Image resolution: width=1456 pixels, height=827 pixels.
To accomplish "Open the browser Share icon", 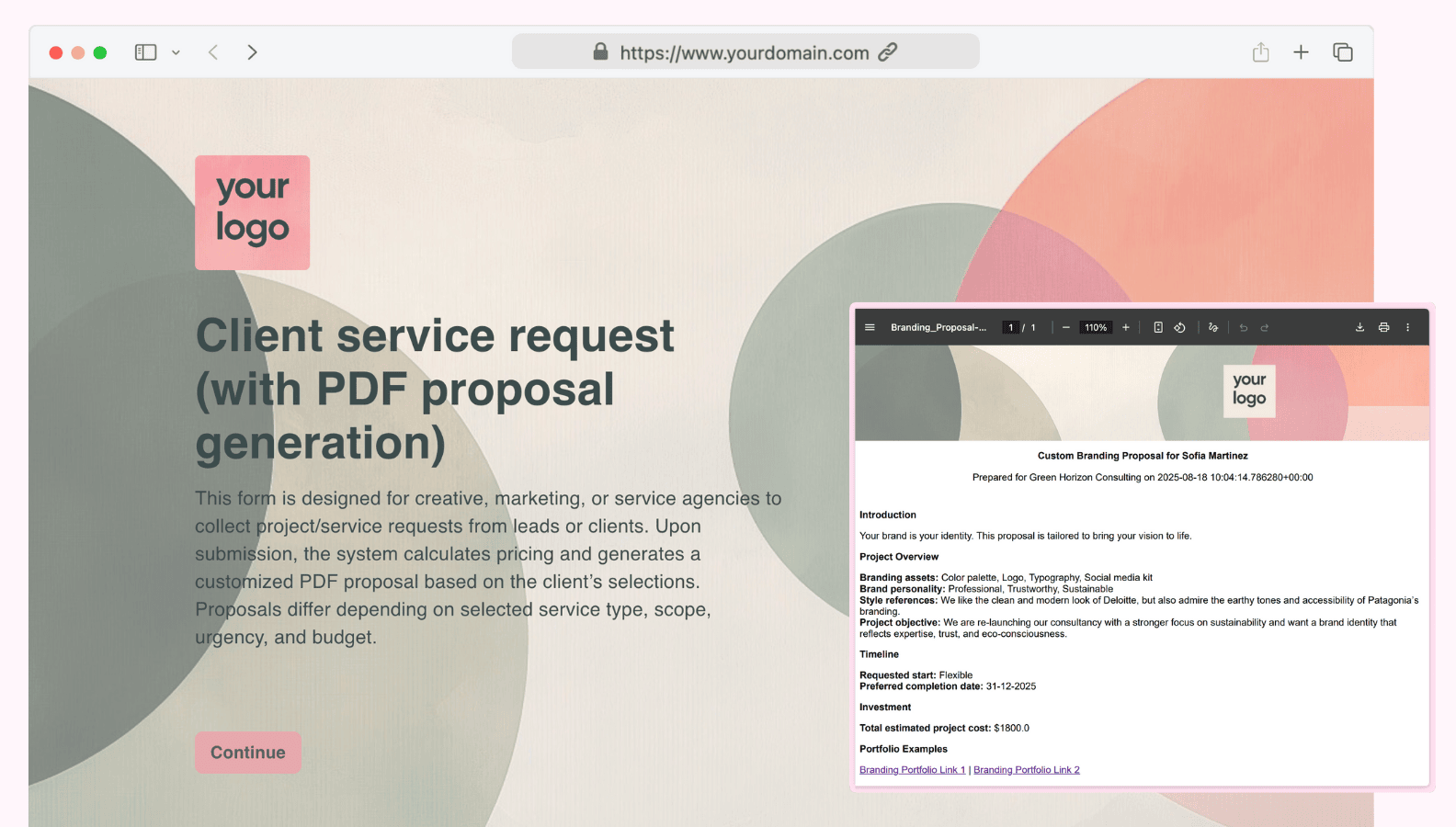I will (x=1260, y=52).
